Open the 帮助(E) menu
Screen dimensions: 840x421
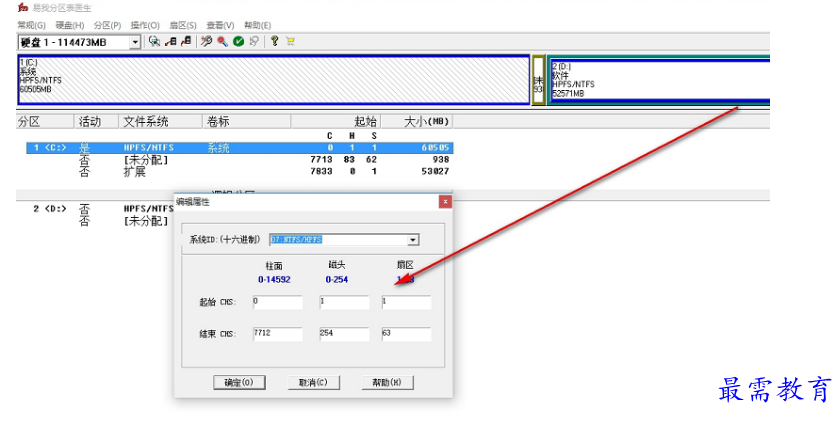click(258, 25)
